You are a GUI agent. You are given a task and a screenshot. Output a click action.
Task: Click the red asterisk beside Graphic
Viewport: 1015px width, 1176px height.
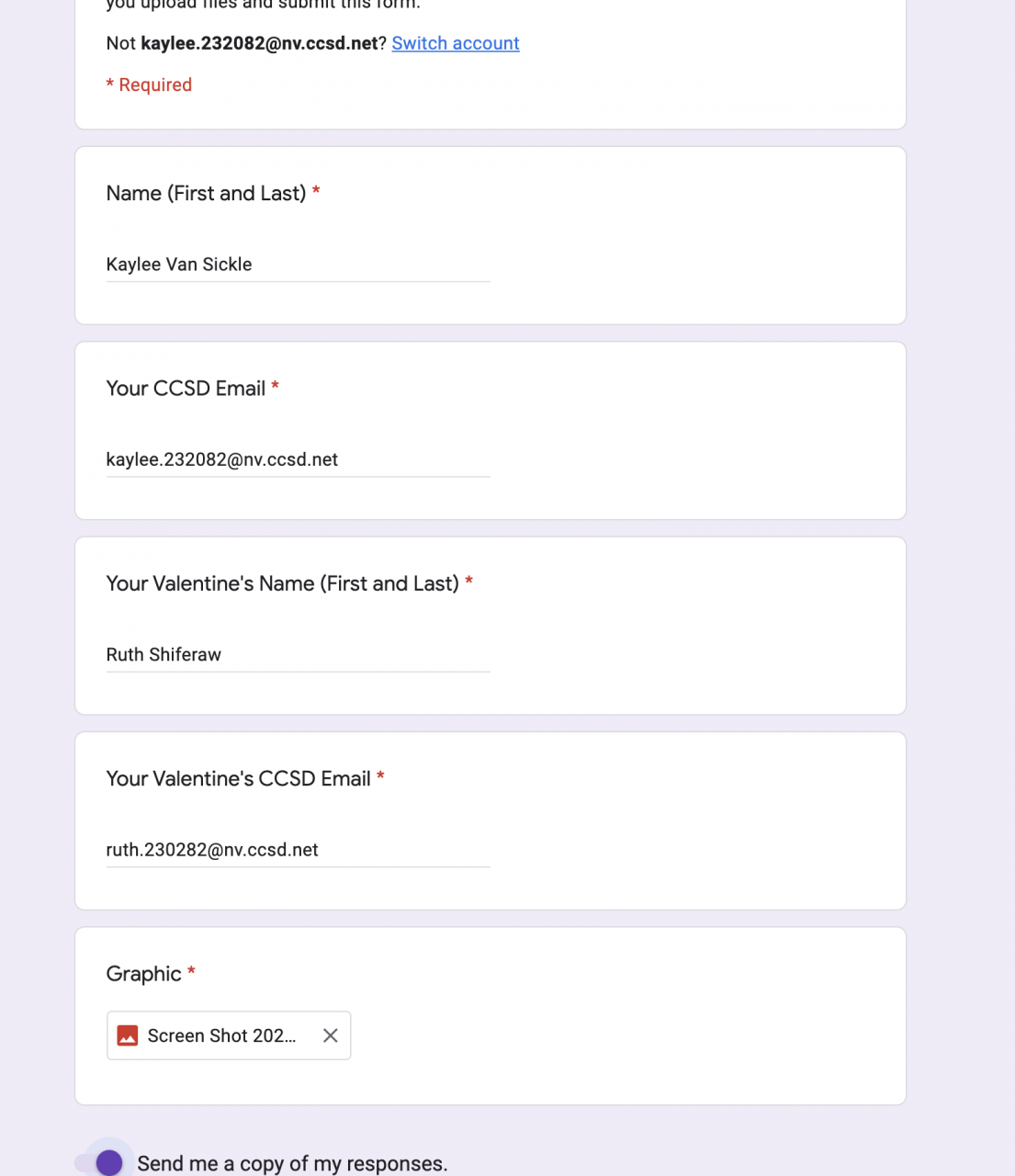pyautogui.click(x=191, y=971)
